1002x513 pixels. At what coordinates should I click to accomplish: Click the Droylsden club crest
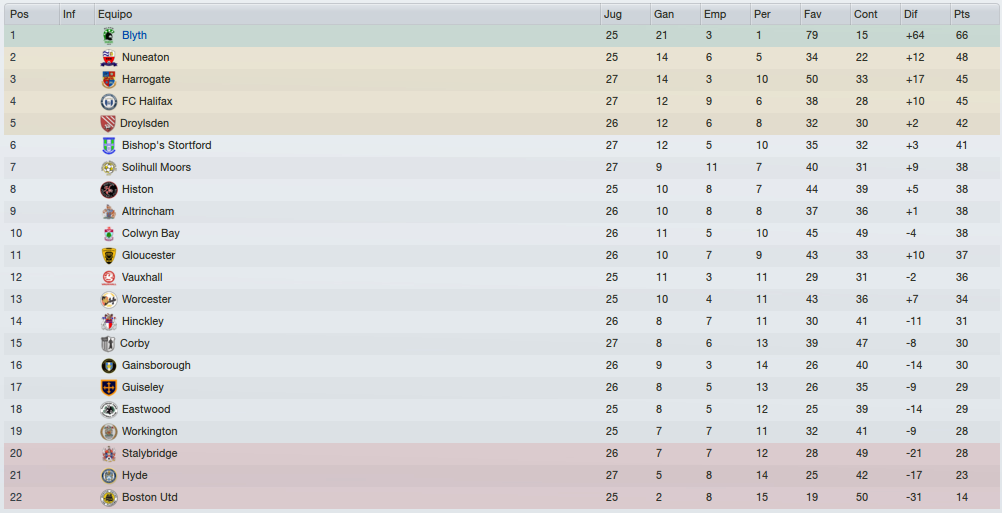(108, 123)
